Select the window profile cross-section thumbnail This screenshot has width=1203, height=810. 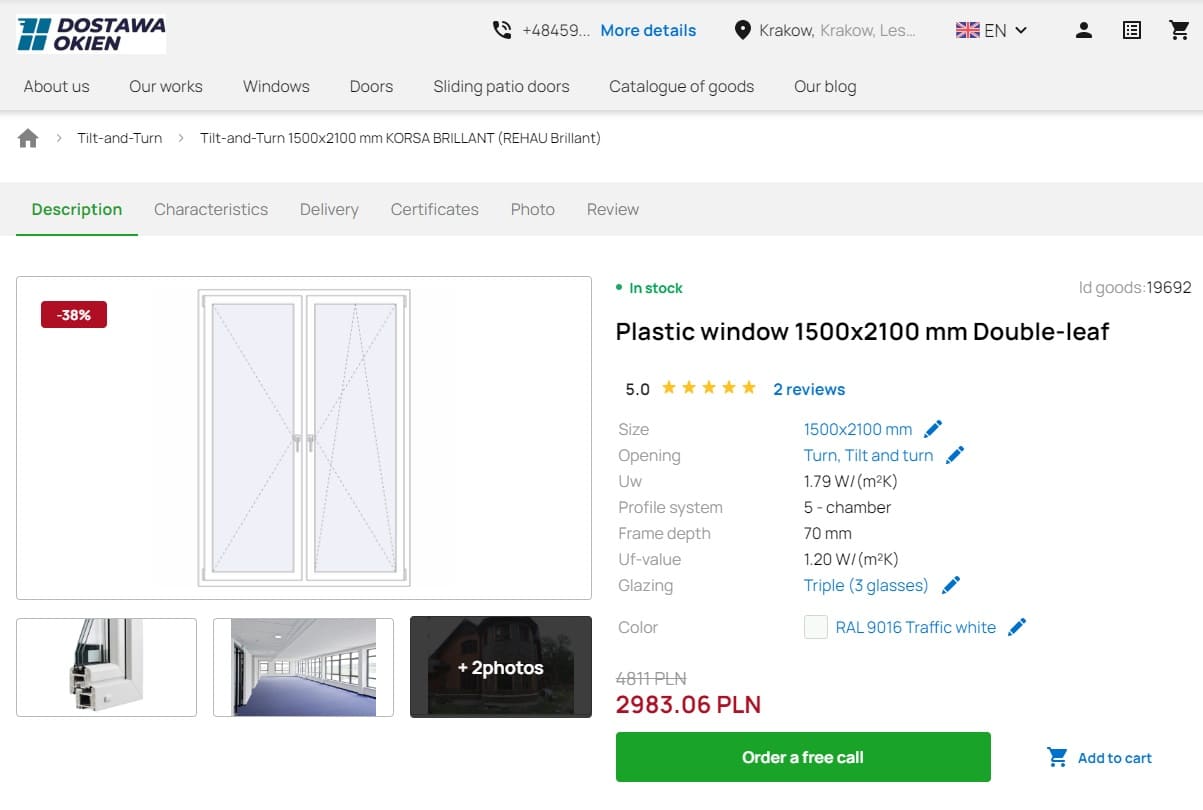(x=106, y=667)
